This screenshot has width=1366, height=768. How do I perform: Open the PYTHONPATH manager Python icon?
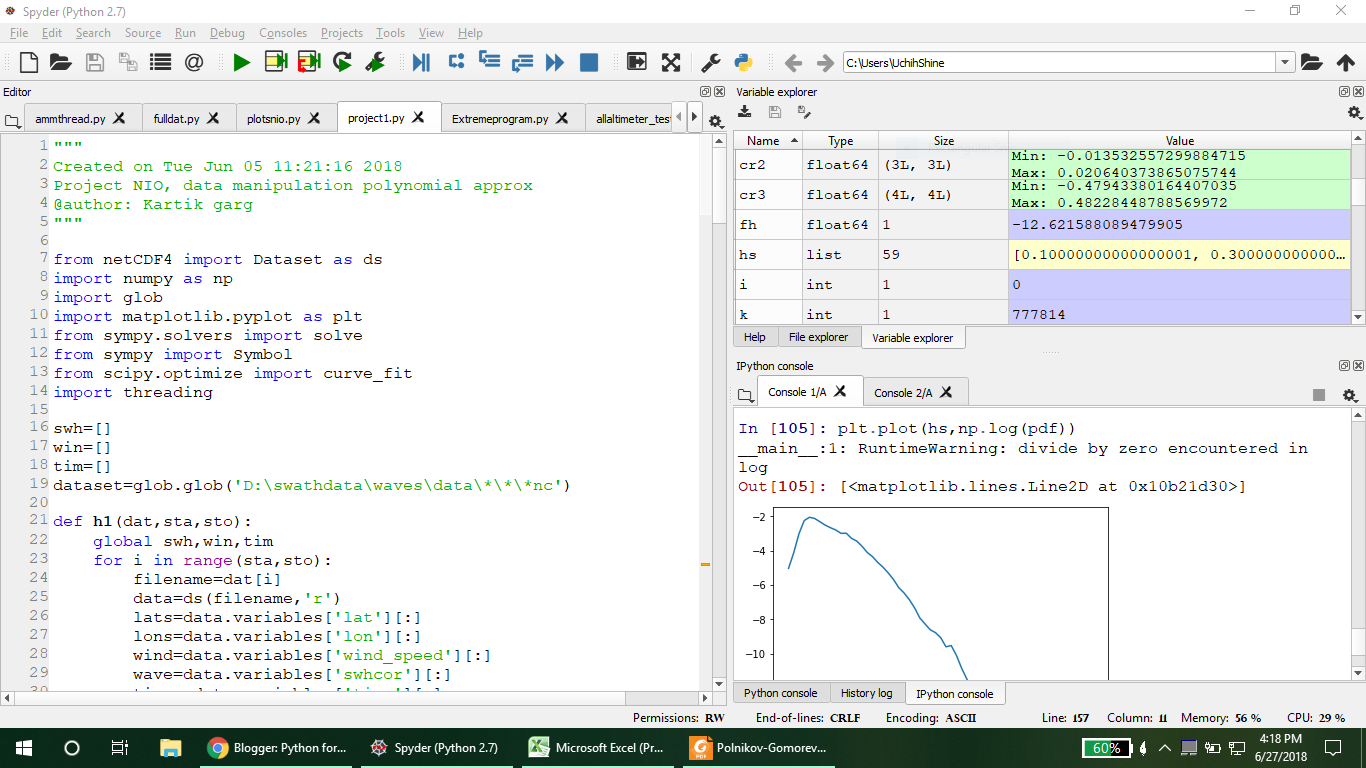[x=743, y=63]
